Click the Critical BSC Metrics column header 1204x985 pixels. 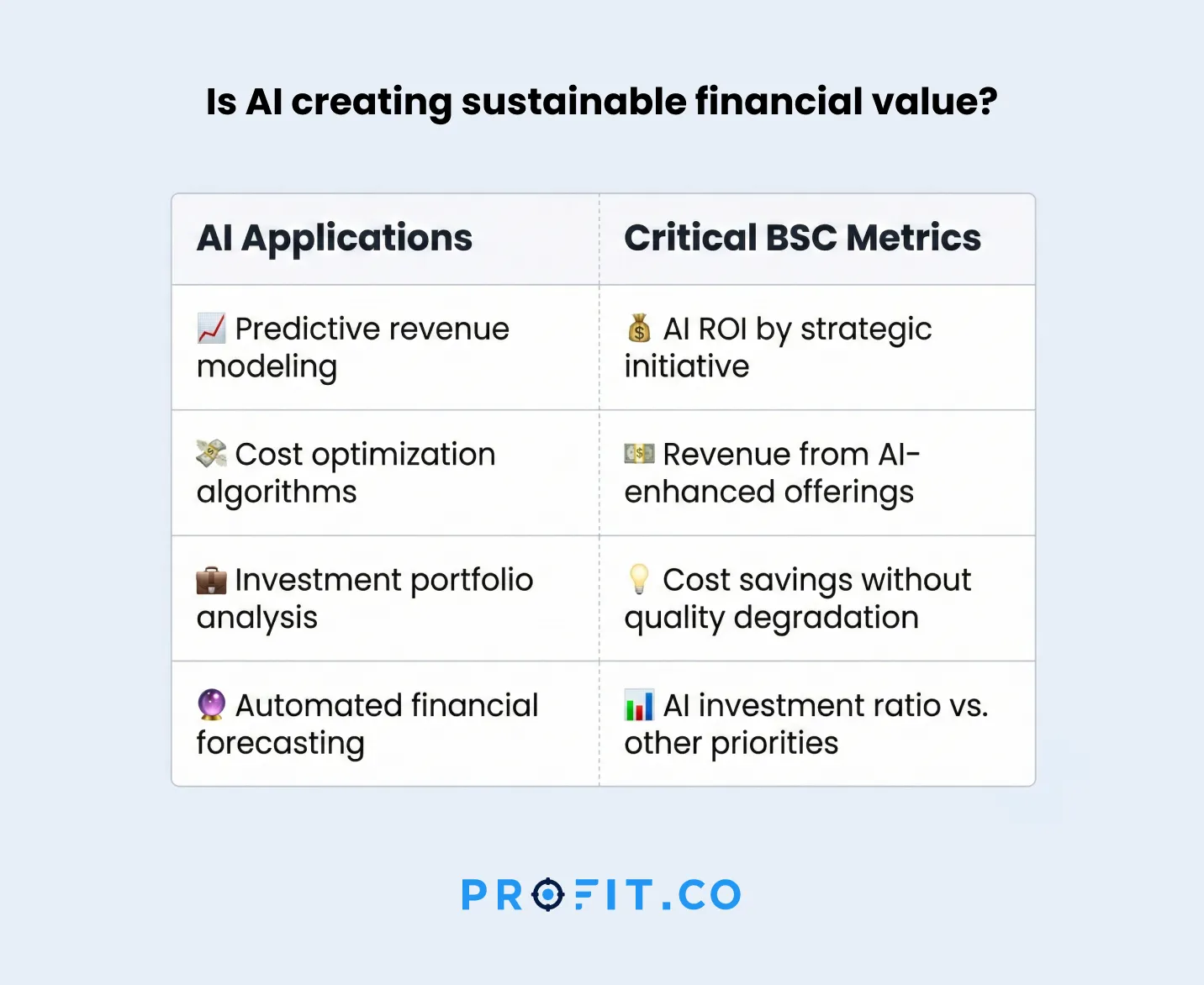click(802, 238)
